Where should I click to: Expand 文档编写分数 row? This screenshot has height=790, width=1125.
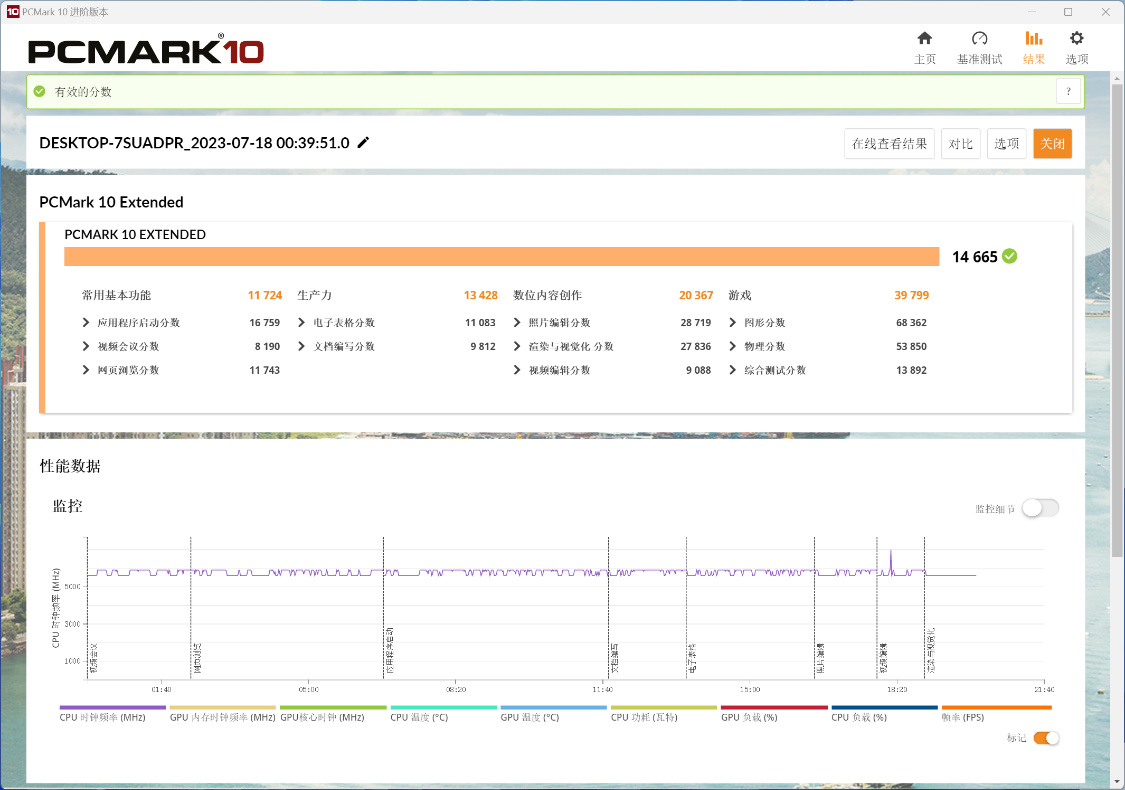click(x=301, y=346)
